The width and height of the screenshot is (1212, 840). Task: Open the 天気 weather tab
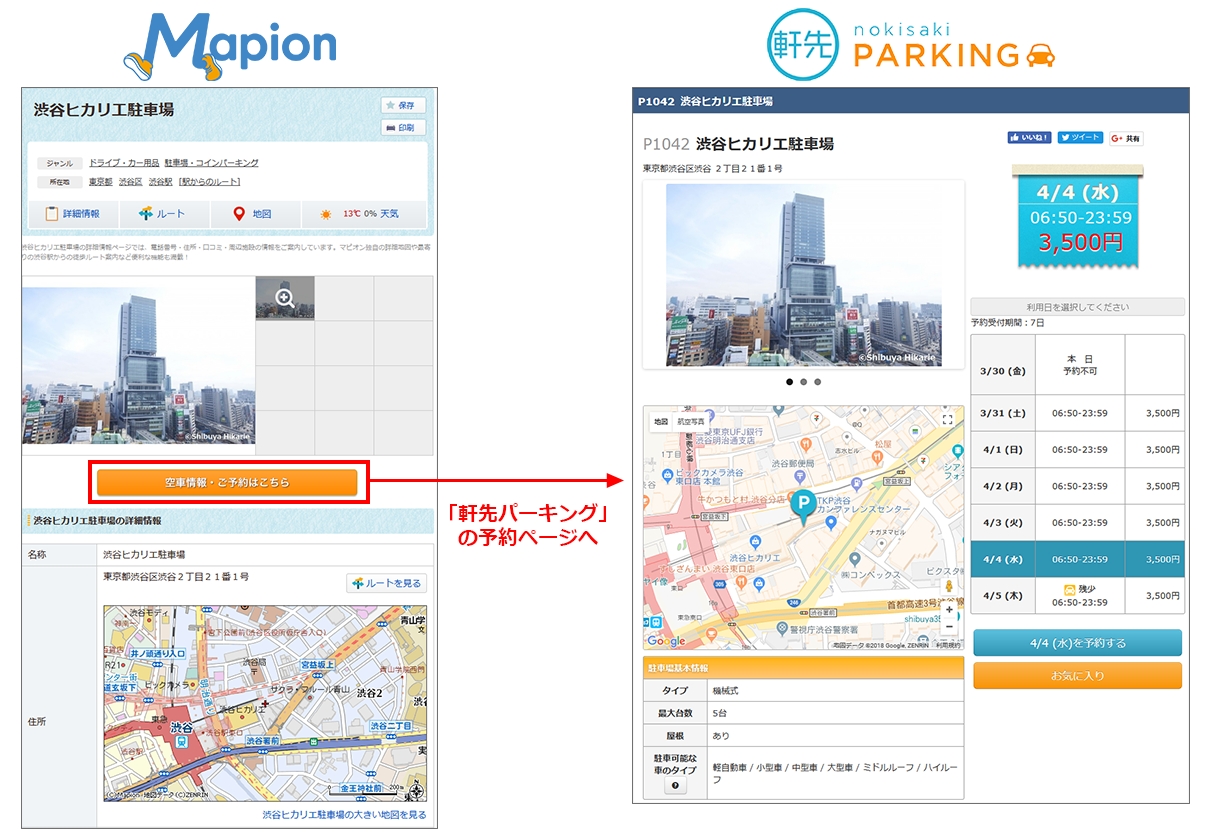[x=363, y=214]
